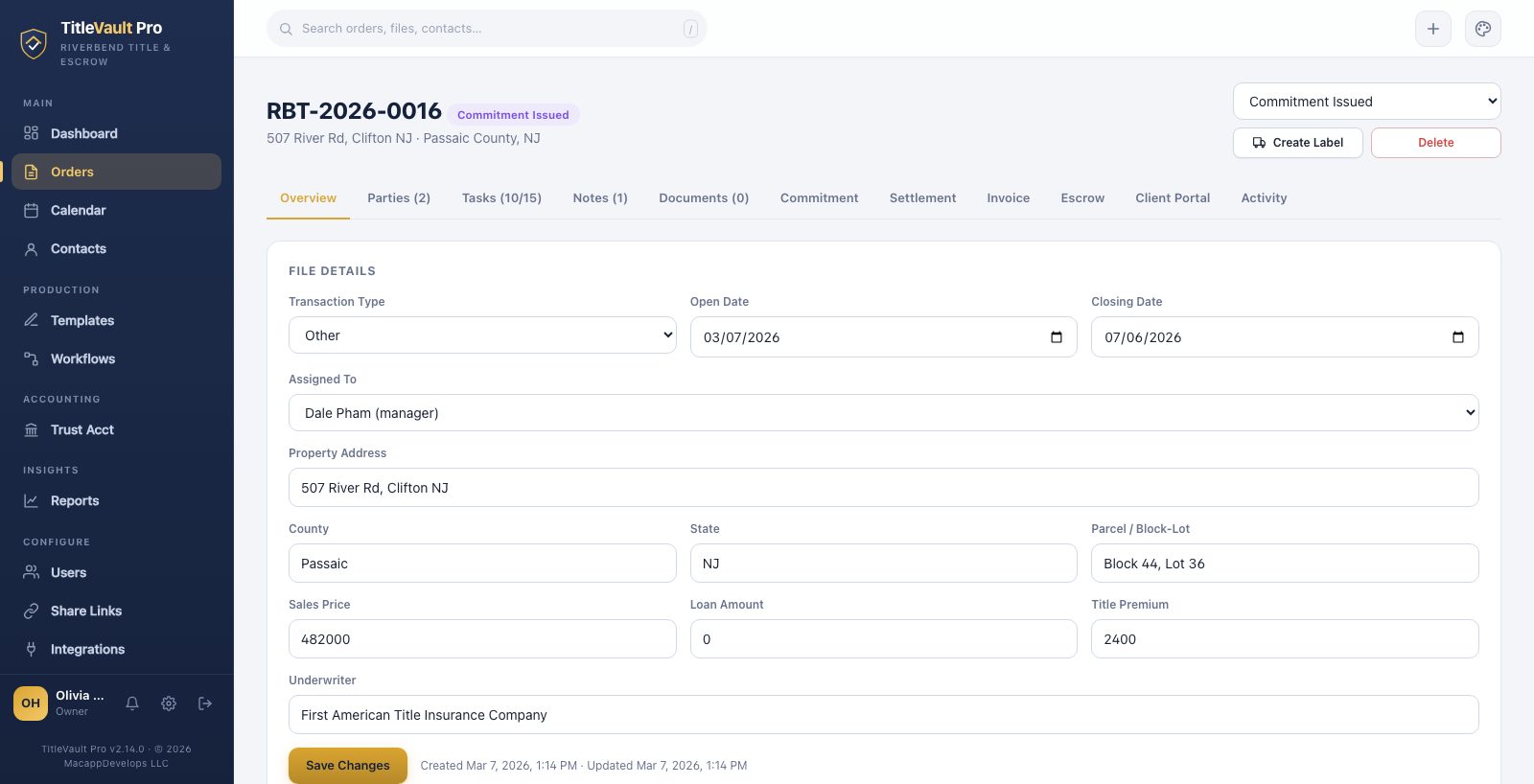Screen dimensions: 1534x784
Task: Open the Documents (0) tab
Action: pyautogui.click(x=704, y=198)
